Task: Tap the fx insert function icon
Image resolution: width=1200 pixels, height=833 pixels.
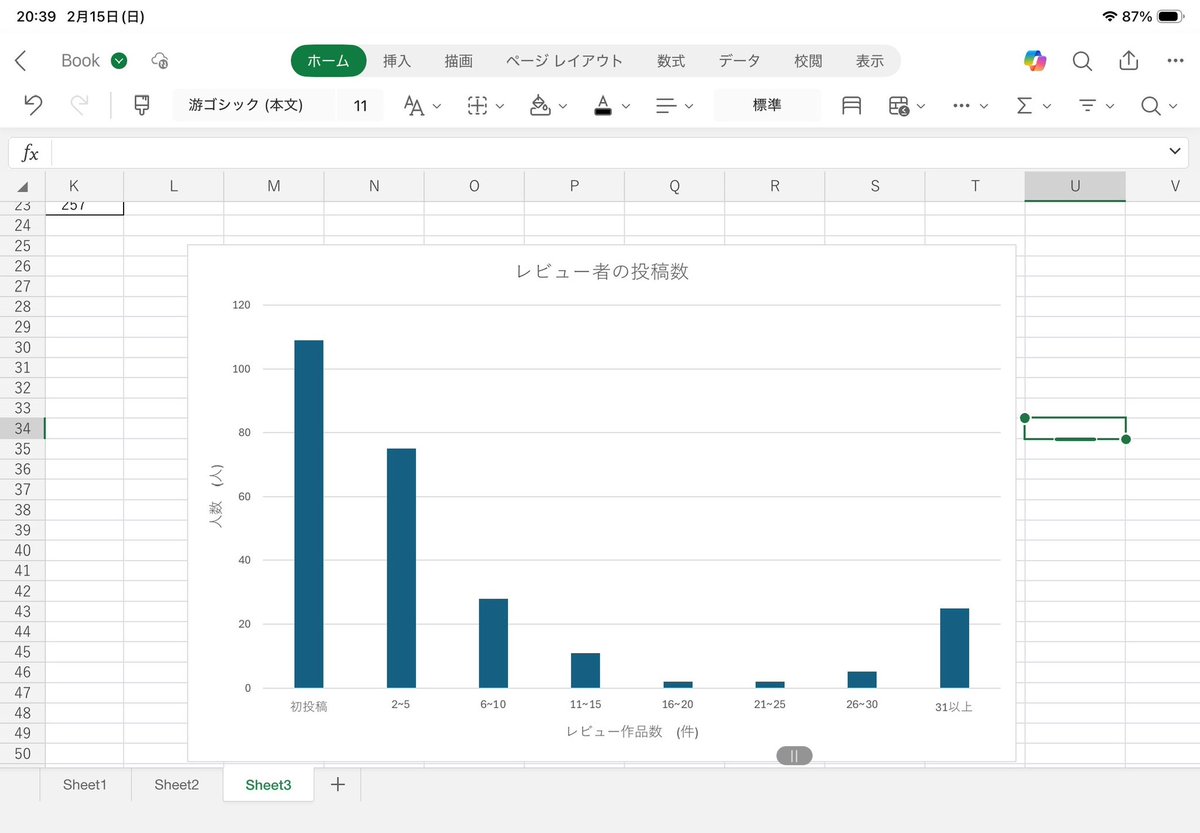Action: pos(31,153)
